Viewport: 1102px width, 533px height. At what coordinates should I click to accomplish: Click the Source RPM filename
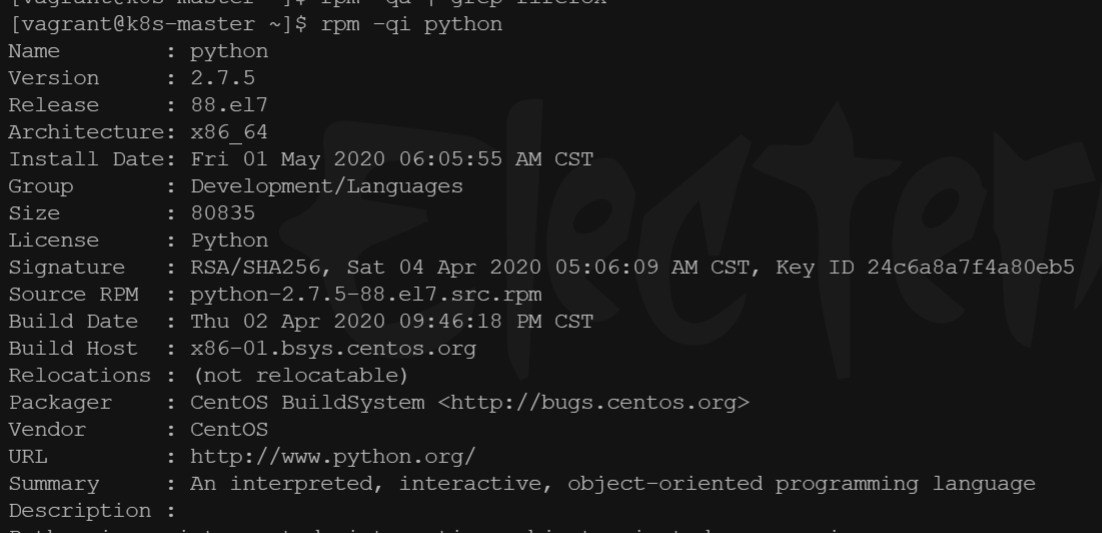(x=366, y=295)
